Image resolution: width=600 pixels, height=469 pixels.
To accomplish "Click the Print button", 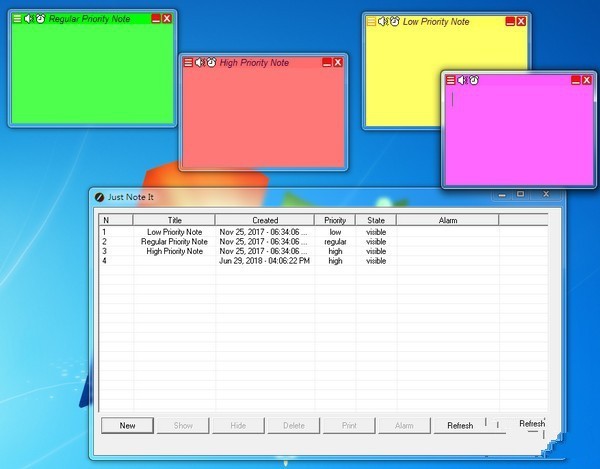I will tap(349, 425).
